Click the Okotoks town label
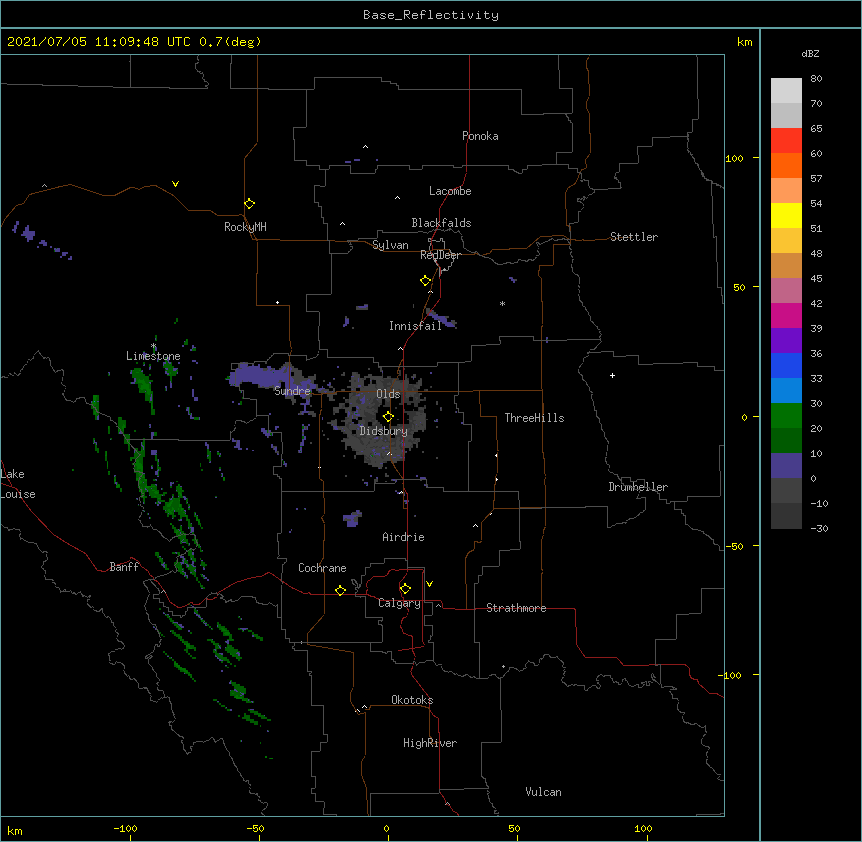 pos(412,700)
